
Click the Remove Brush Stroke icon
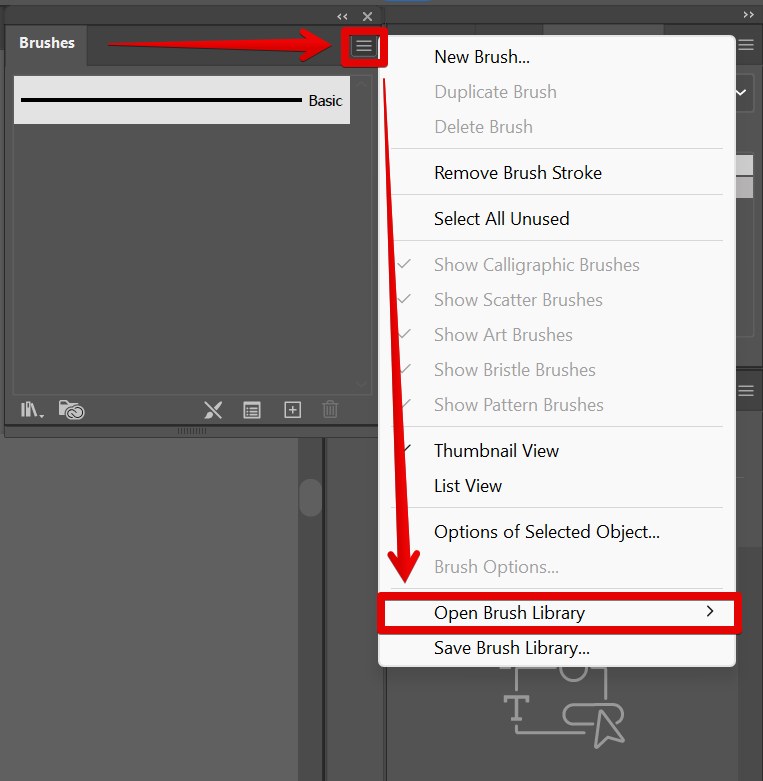coord(213,410)
